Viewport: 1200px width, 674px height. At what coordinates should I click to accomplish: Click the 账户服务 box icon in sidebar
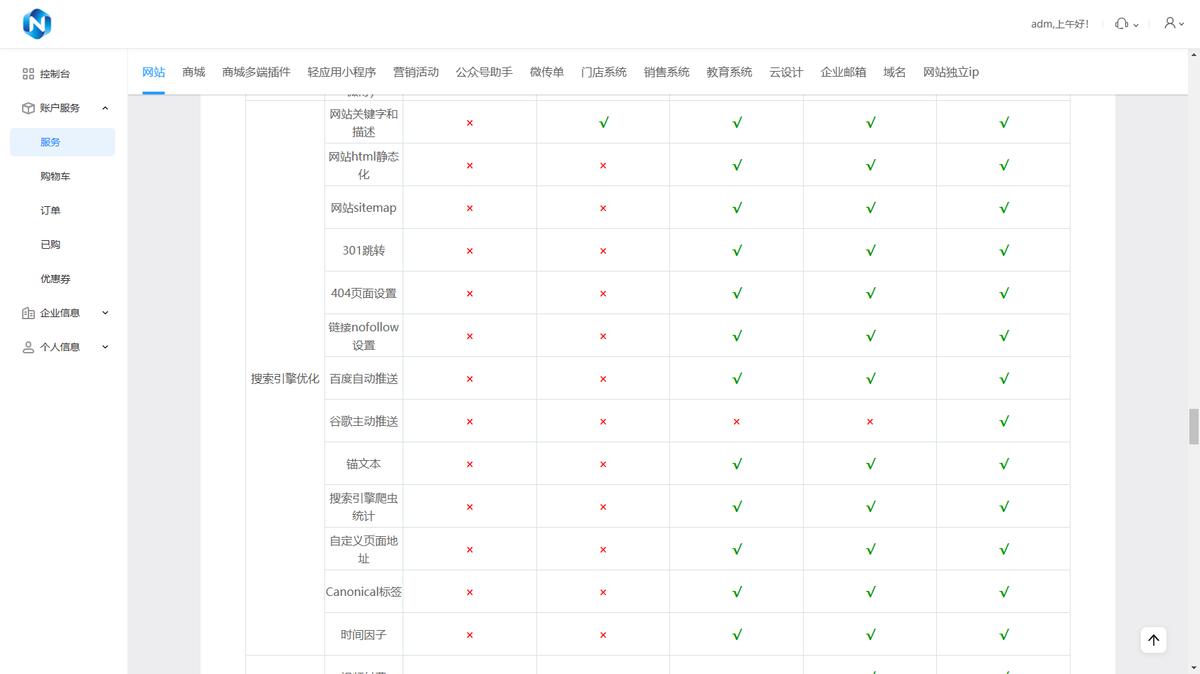(x=27, y=108)
